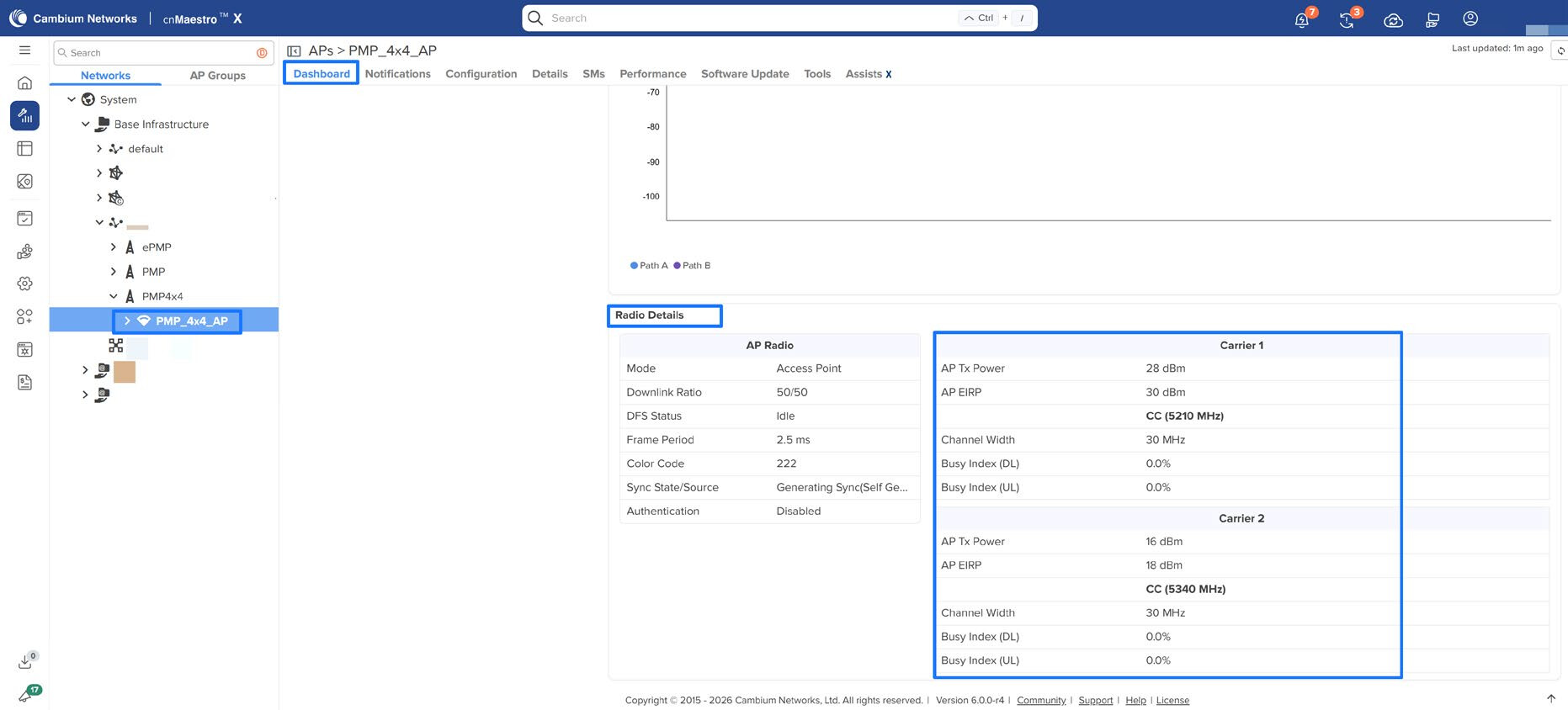
Task: Select the default network tree item
Action: [146, 149]
